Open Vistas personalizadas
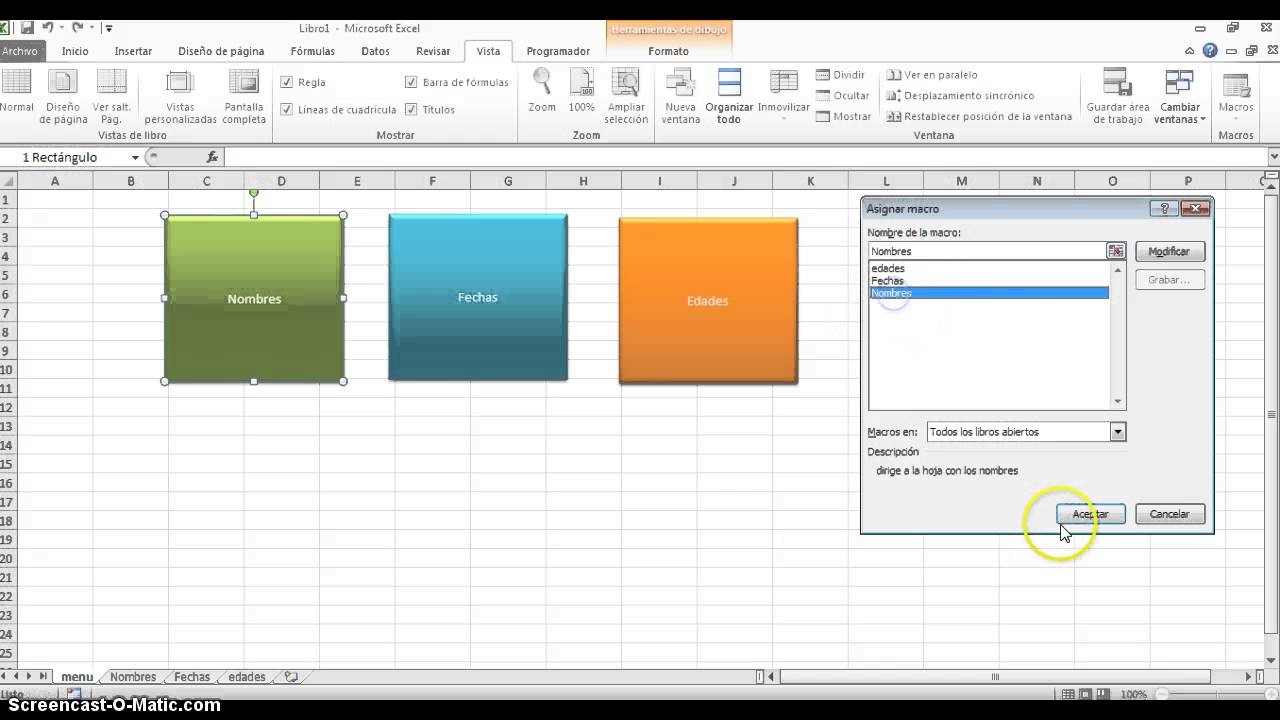Screen dimensions: 1280x720 [x=180, y=97]
